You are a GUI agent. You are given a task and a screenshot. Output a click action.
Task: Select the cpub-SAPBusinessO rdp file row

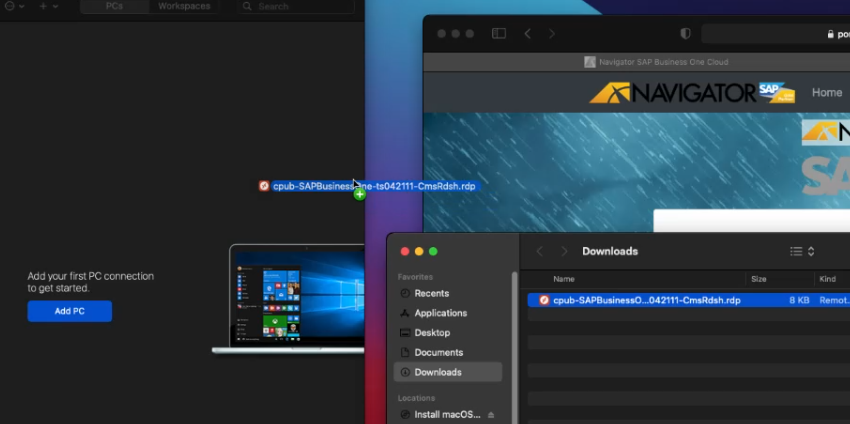tap(688, 300)
